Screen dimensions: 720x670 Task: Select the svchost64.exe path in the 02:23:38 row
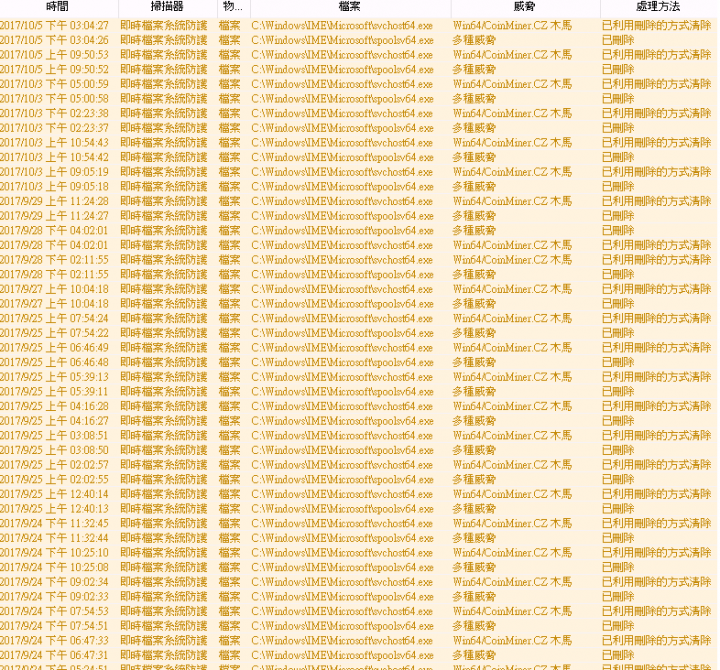click(x=343, y=113)
